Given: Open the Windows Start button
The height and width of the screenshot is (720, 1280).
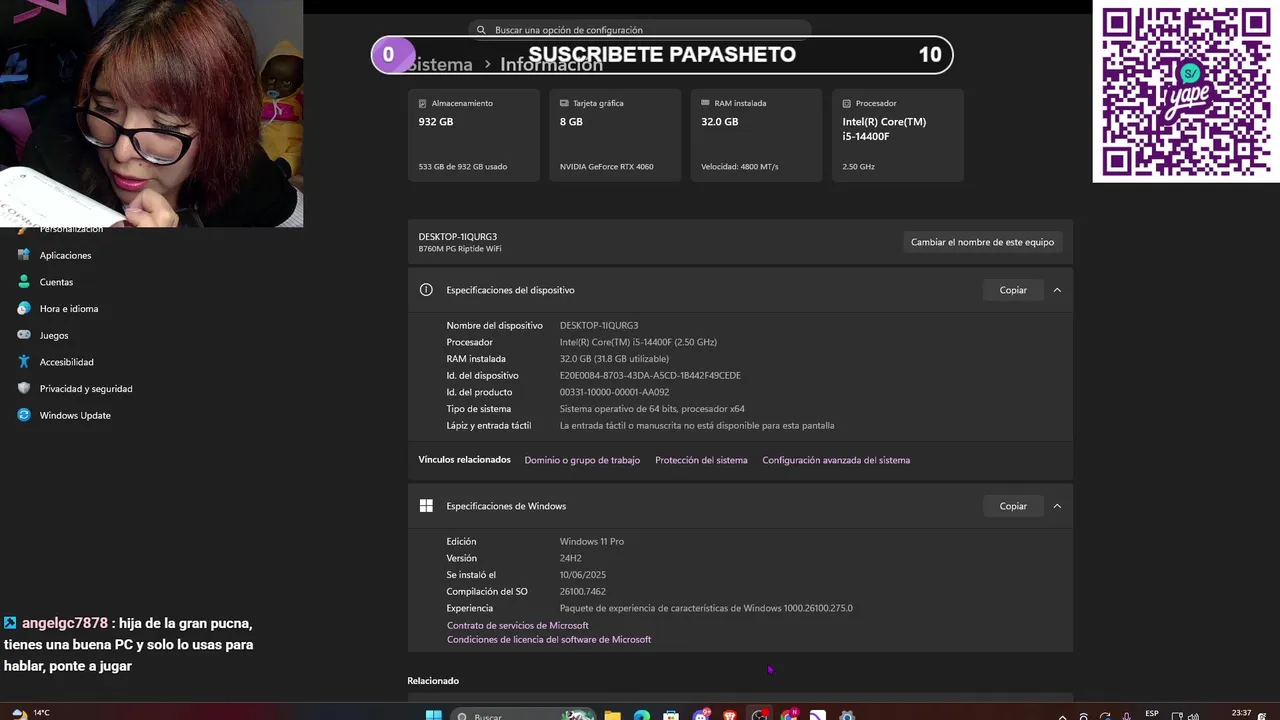Looking at the screenshot, I should [434, 714].
